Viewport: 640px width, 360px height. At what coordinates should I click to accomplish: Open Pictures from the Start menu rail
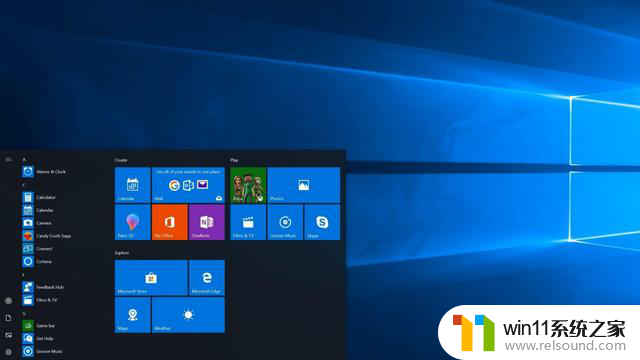coord(9,335)
